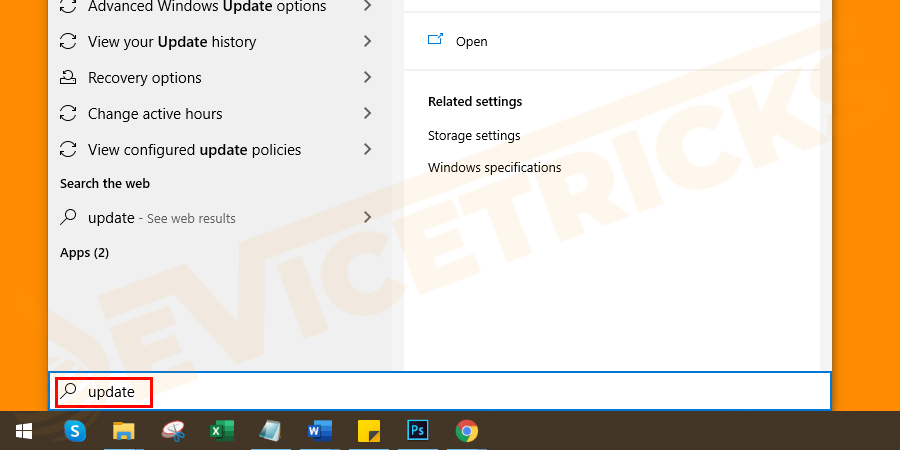
Task: Click Open in the preview pane
Action: coord(471,41)
